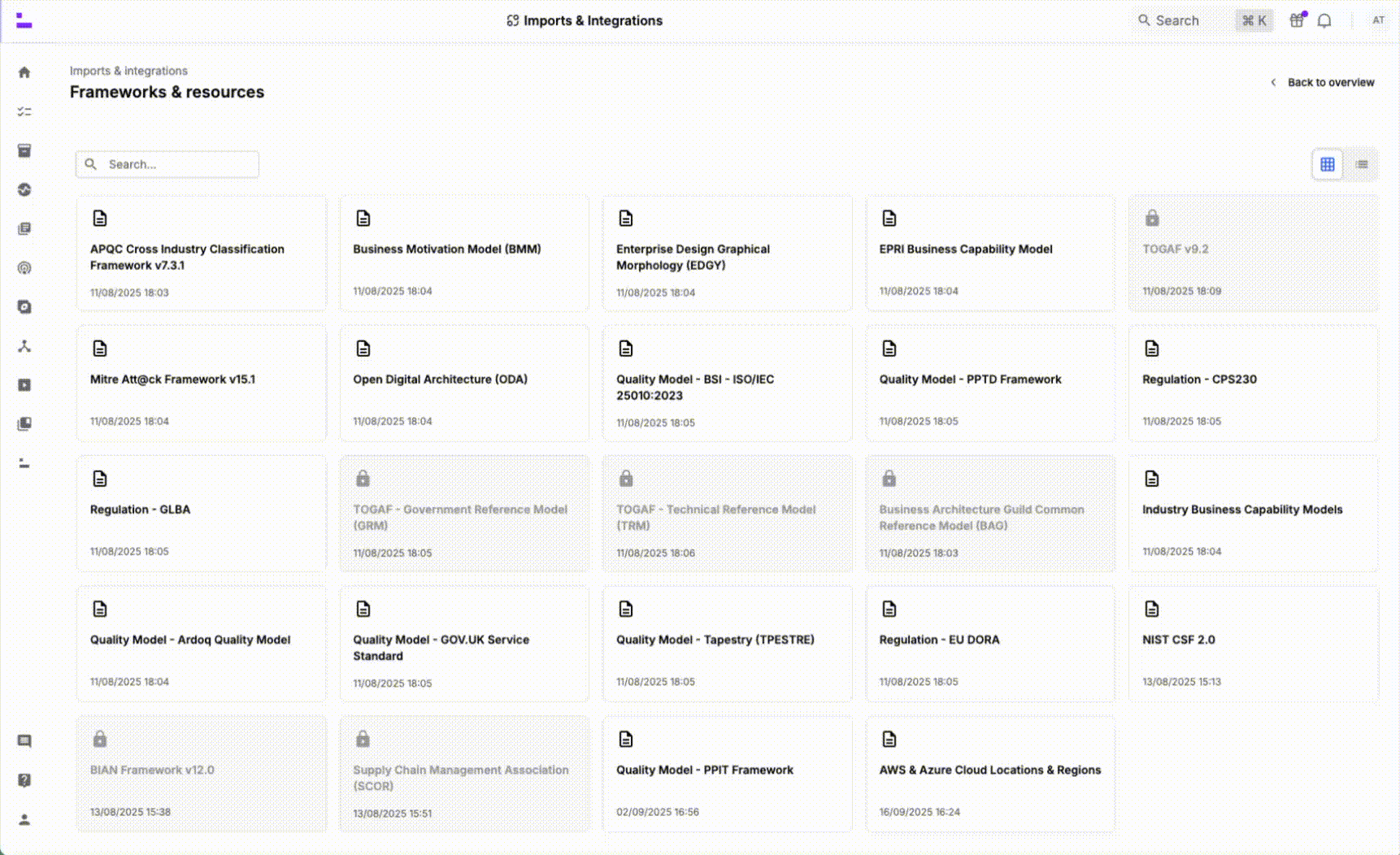
Task: Select the Regulation - EU DORA card
Action: [989, 643]
